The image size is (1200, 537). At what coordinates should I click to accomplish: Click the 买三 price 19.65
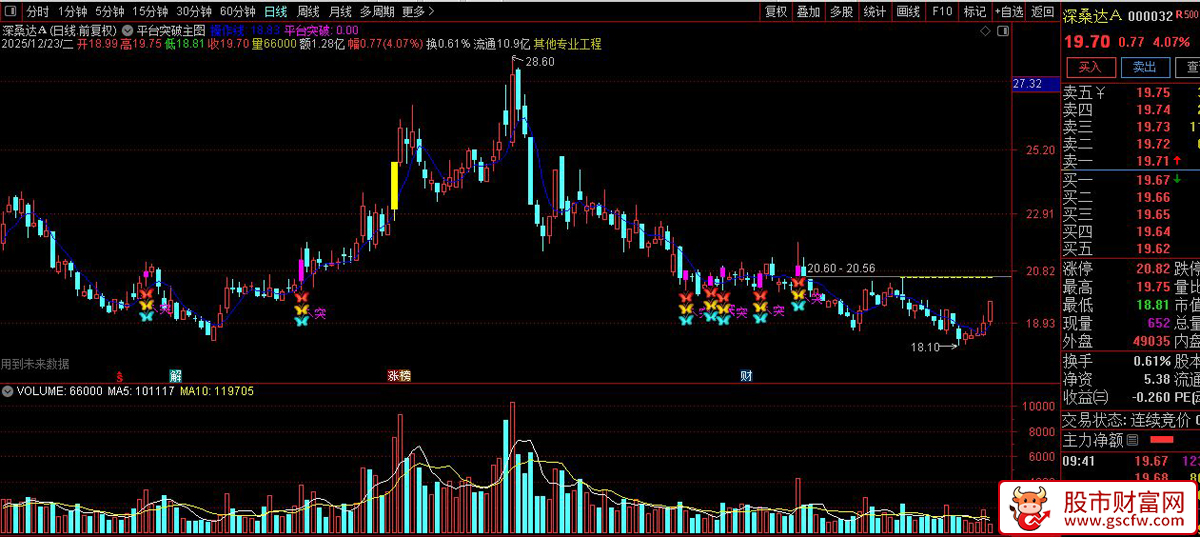[x=1153, y=214]
